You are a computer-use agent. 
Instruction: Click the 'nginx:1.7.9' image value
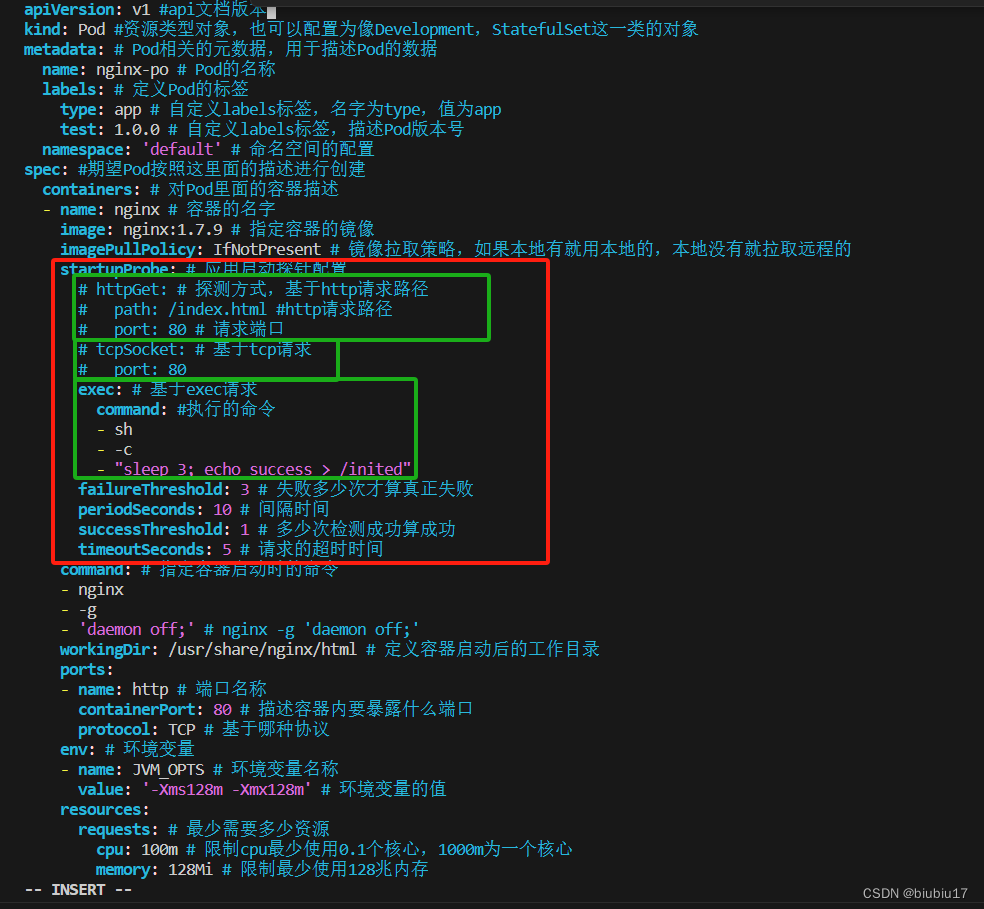pos(173,230)
